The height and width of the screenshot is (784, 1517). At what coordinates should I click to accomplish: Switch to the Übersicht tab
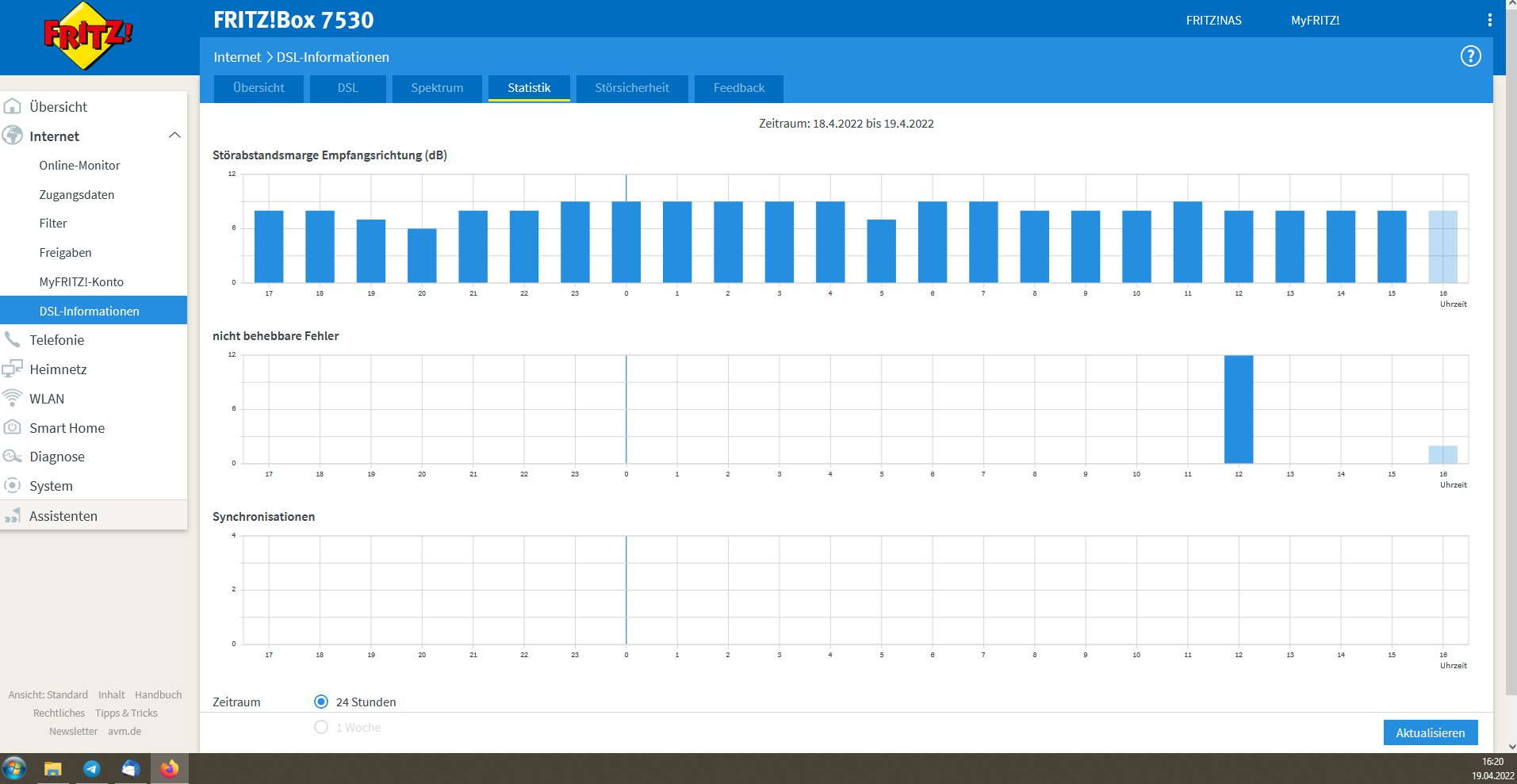(259, 88)
